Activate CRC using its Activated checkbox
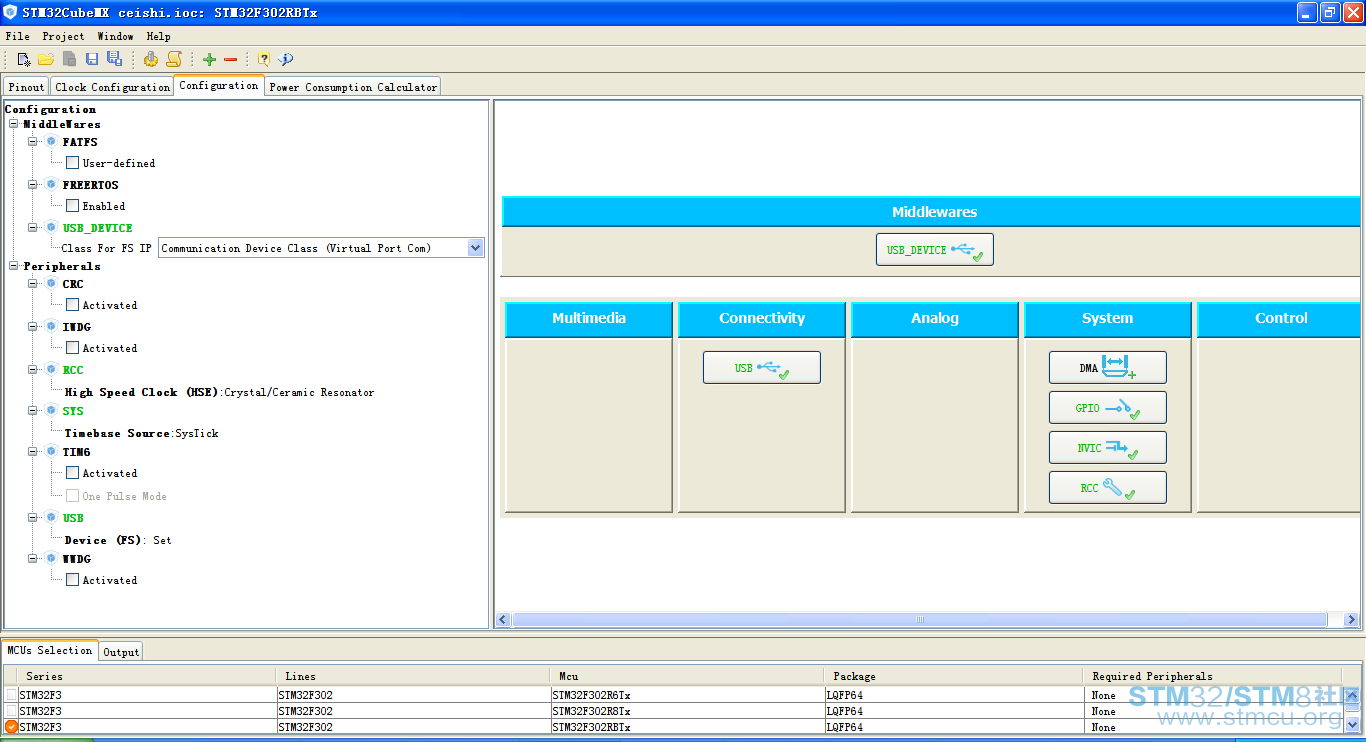Screen dimensions: 1366x742 point(72,304)
